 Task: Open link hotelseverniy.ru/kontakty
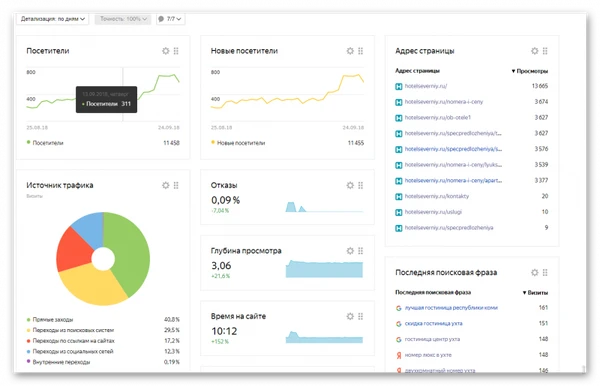(x=437, y=196)
